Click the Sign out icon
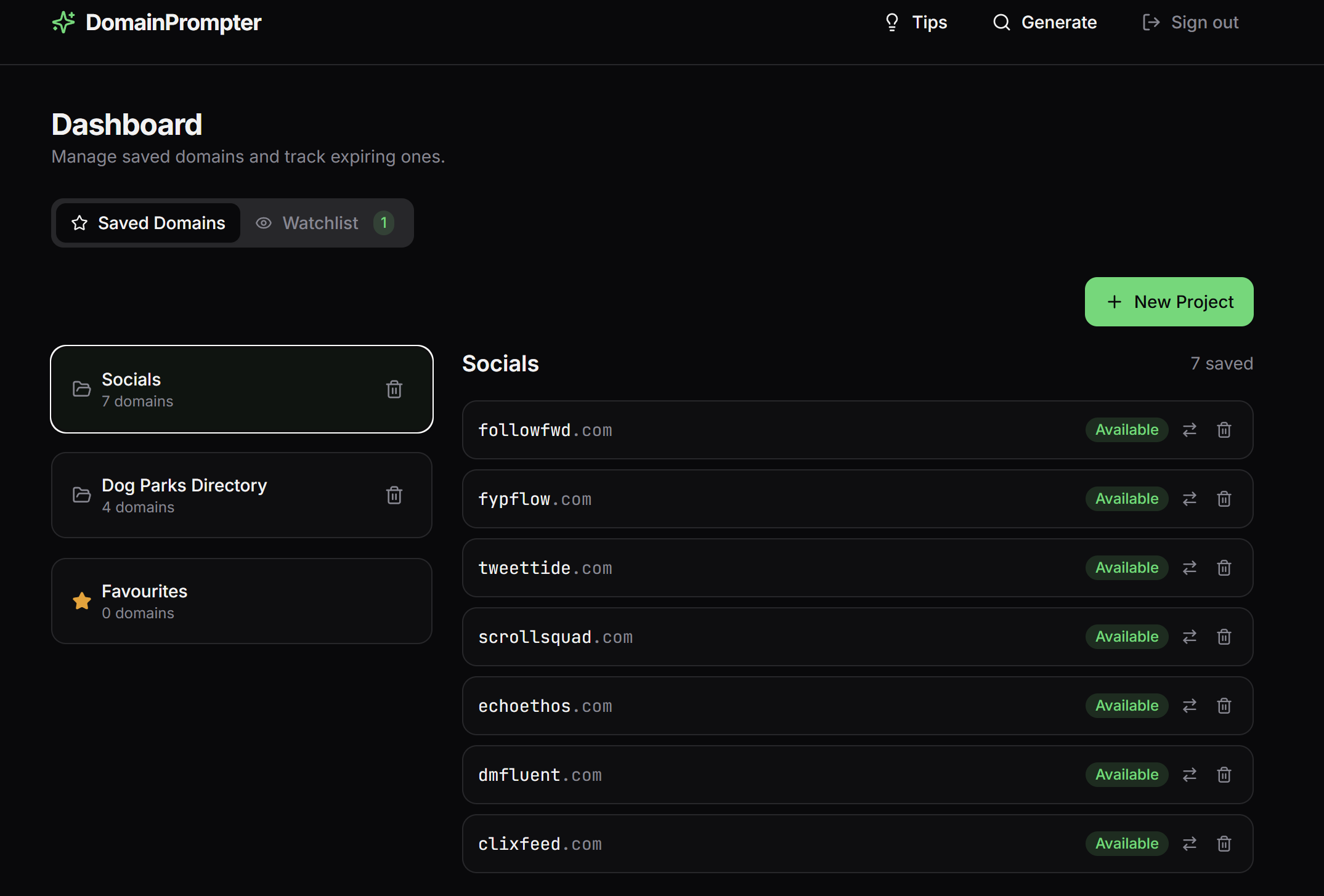The height and width of the screenshot is (896, 1324). [x=1151, y=22]
